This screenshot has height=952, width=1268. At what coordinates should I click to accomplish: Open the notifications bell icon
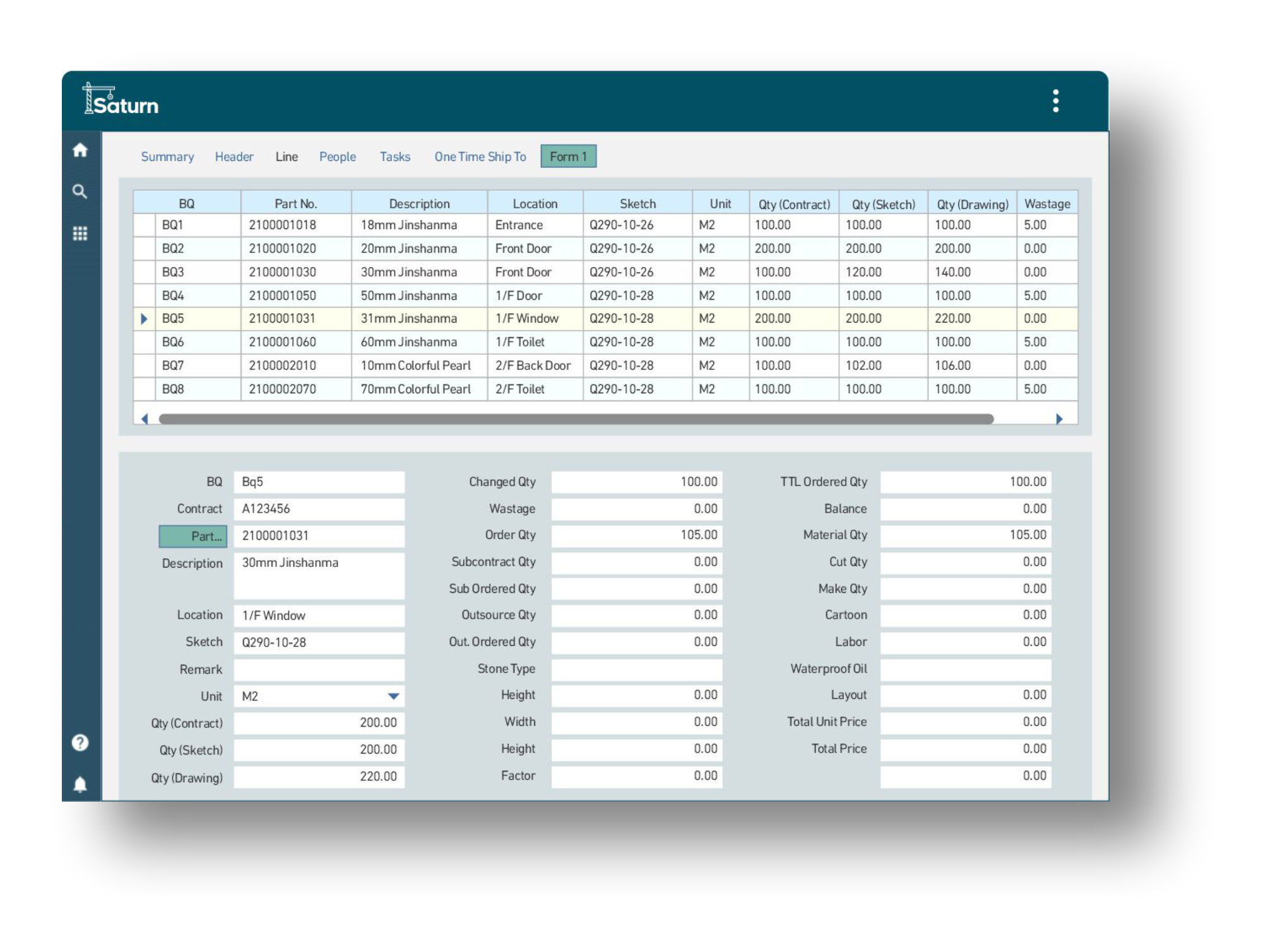tap(80, 784)
